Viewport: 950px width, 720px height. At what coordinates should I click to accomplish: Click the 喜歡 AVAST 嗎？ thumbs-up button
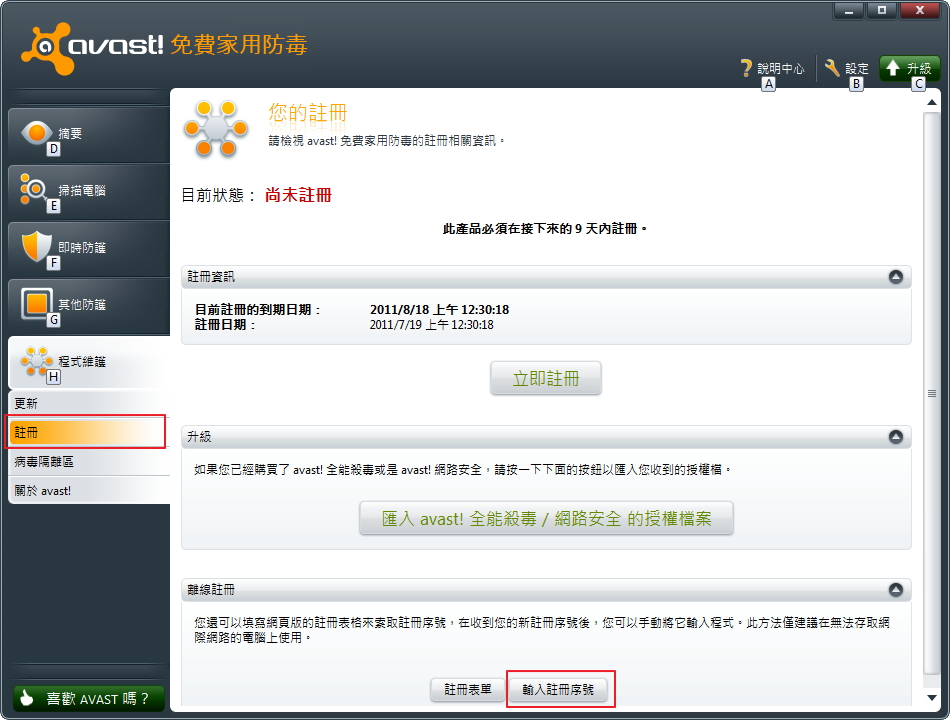pos(88,698)
